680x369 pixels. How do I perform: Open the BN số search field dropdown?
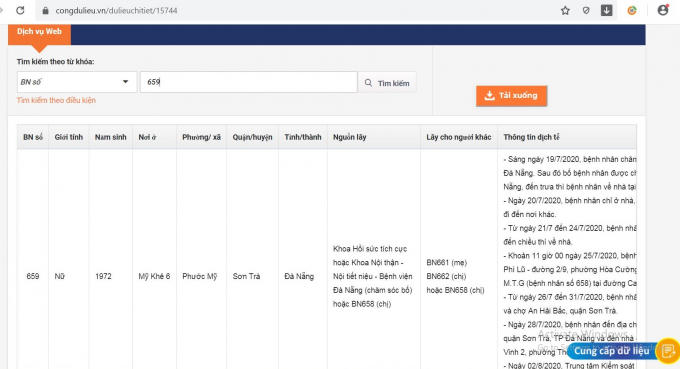click(x=77, y=82)
